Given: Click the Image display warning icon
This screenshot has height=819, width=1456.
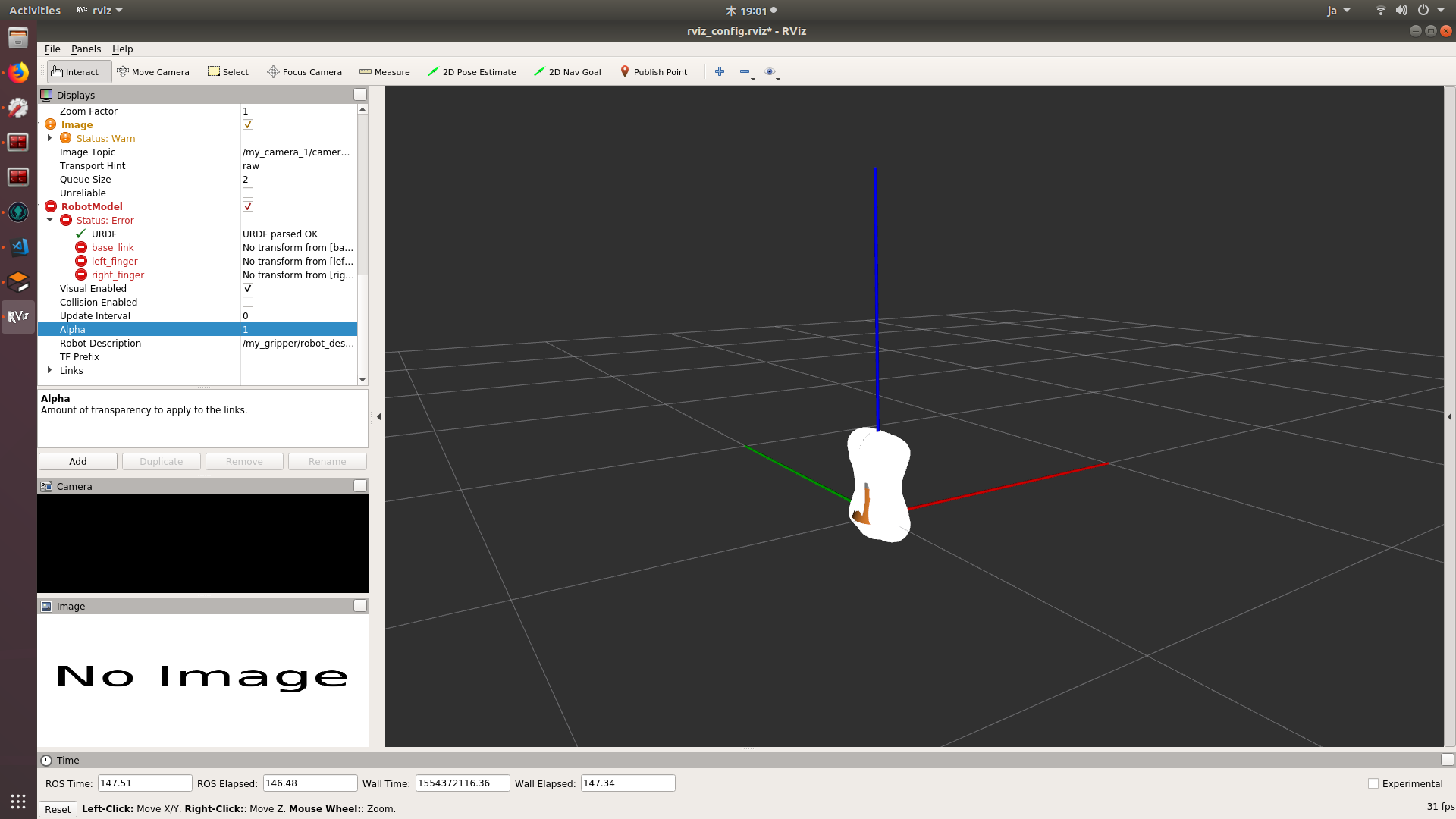Looking at the screenshot, I should [51, 124].
